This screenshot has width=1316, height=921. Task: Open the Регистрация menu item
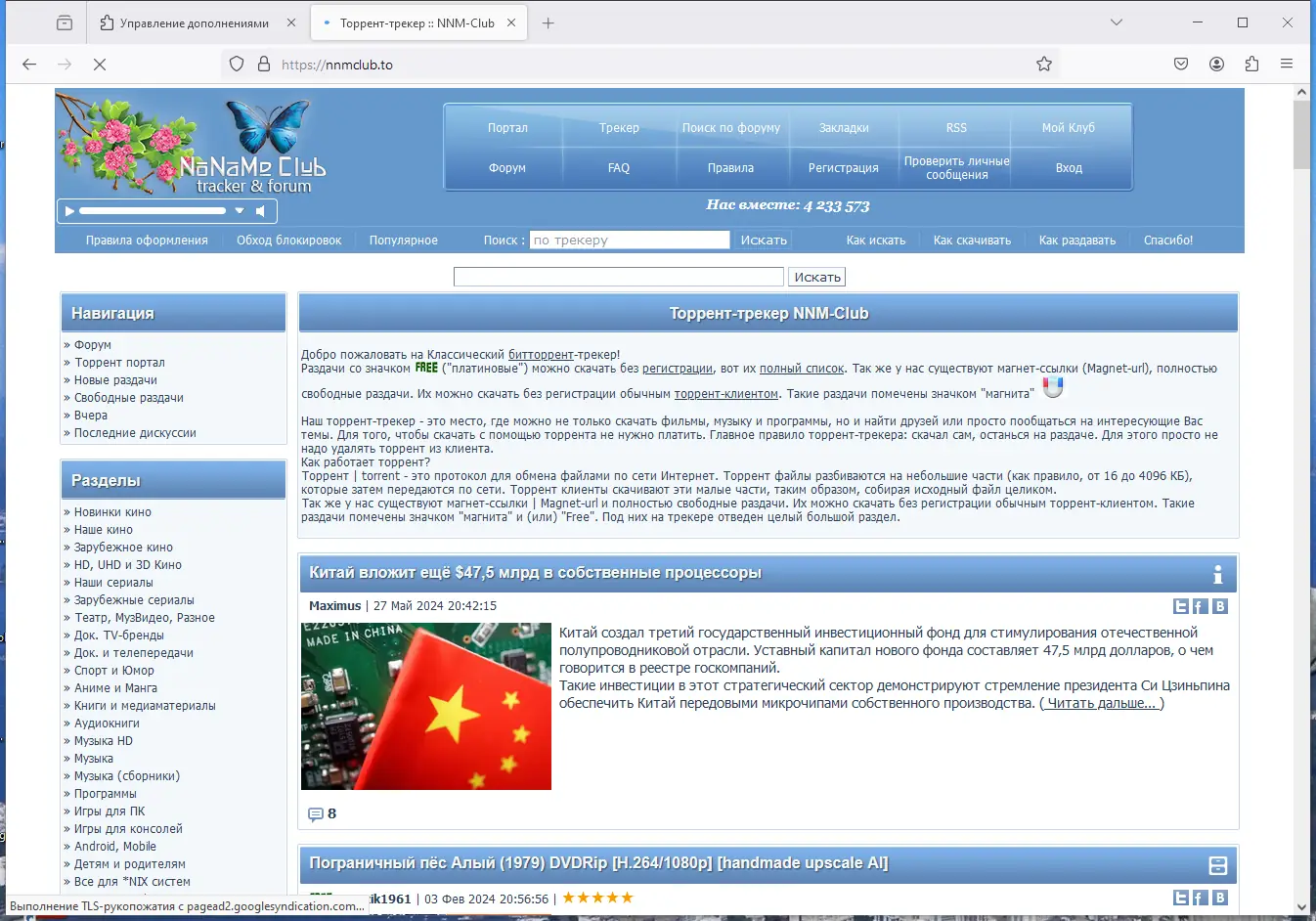tap(844, 168)
